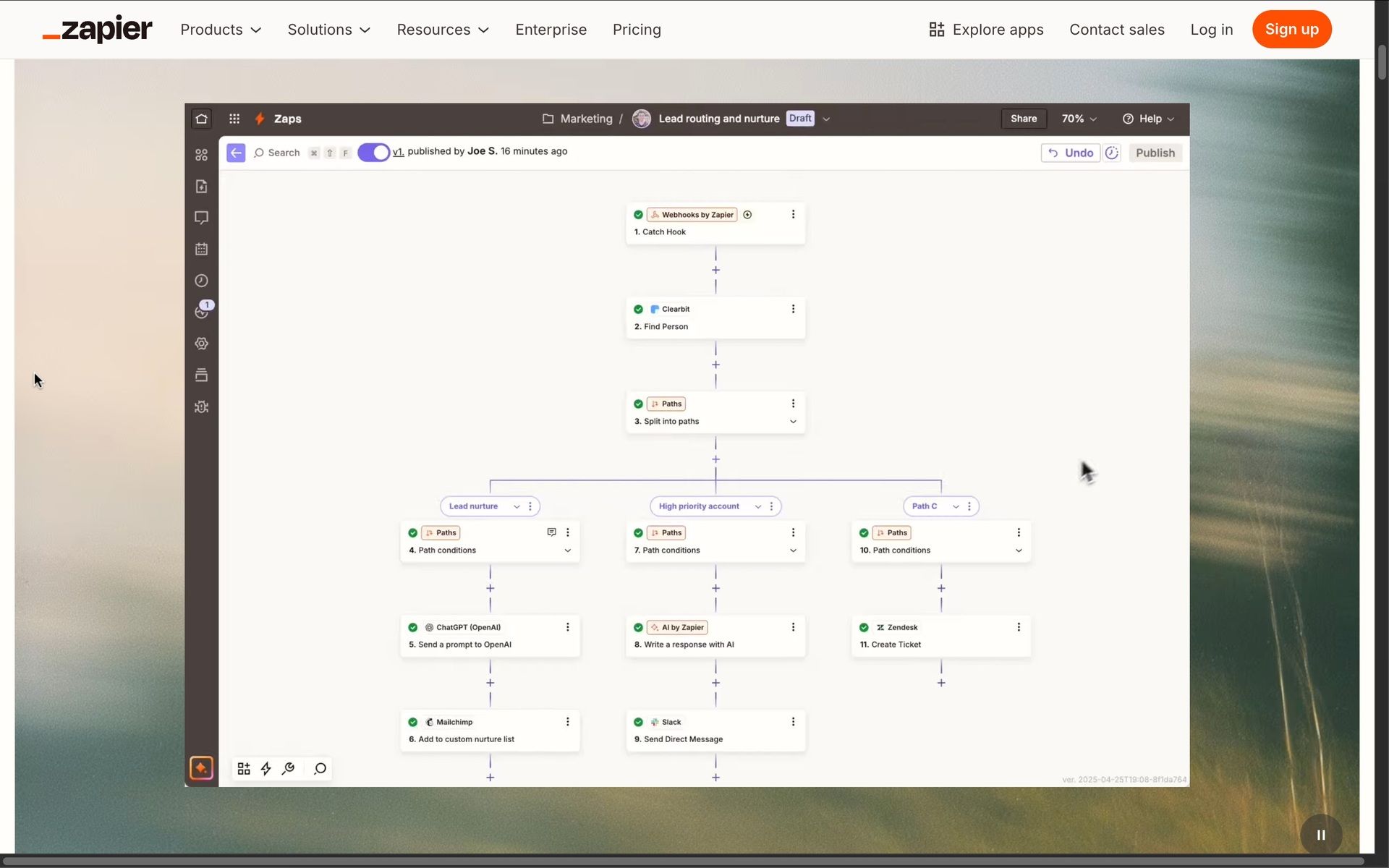The height and width of the screenshot is (868, 1389).
Task: Open the Resources dropdown menu
Action: click(x=443, y=30)
